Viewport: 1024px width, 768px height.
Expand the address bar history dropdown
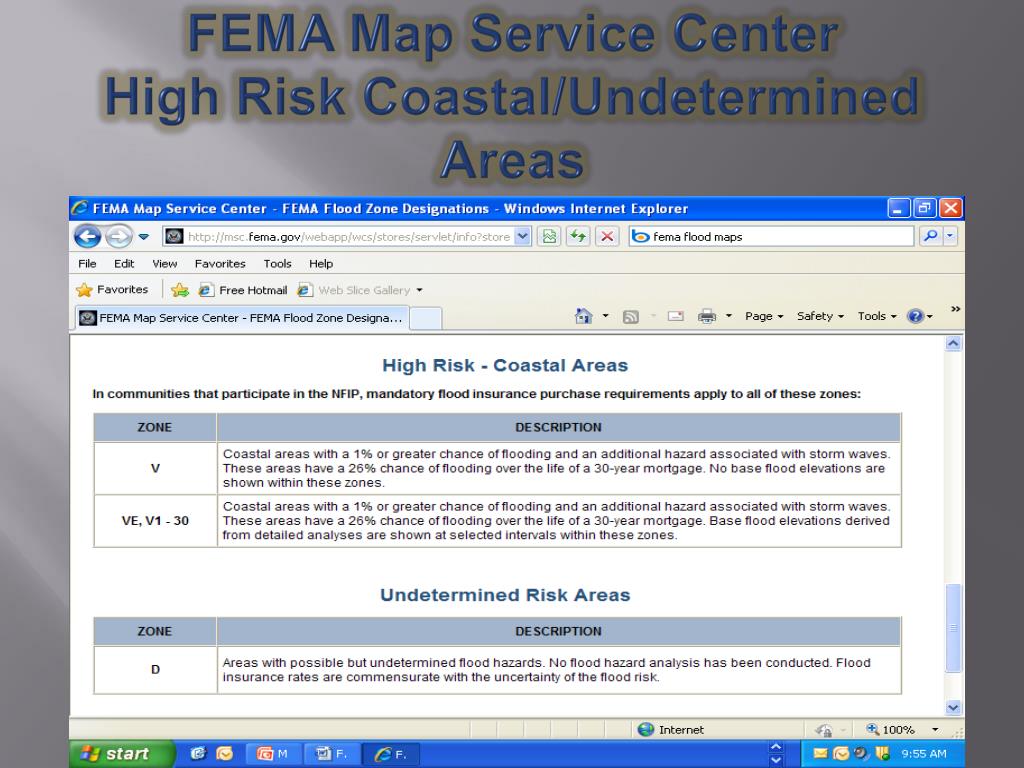(x=522, y=236)
